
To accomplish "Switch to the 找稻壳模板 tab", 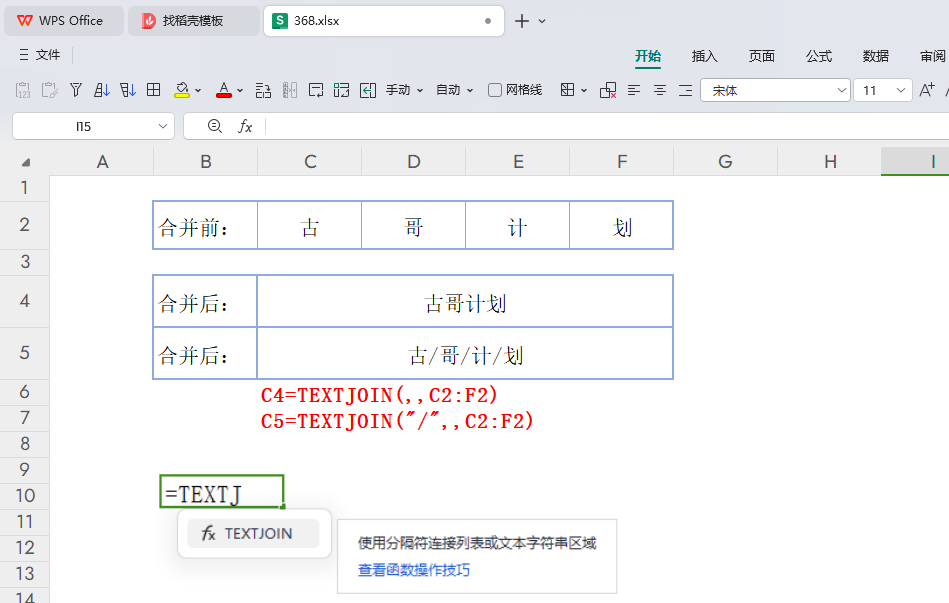I will click(194, 21).
